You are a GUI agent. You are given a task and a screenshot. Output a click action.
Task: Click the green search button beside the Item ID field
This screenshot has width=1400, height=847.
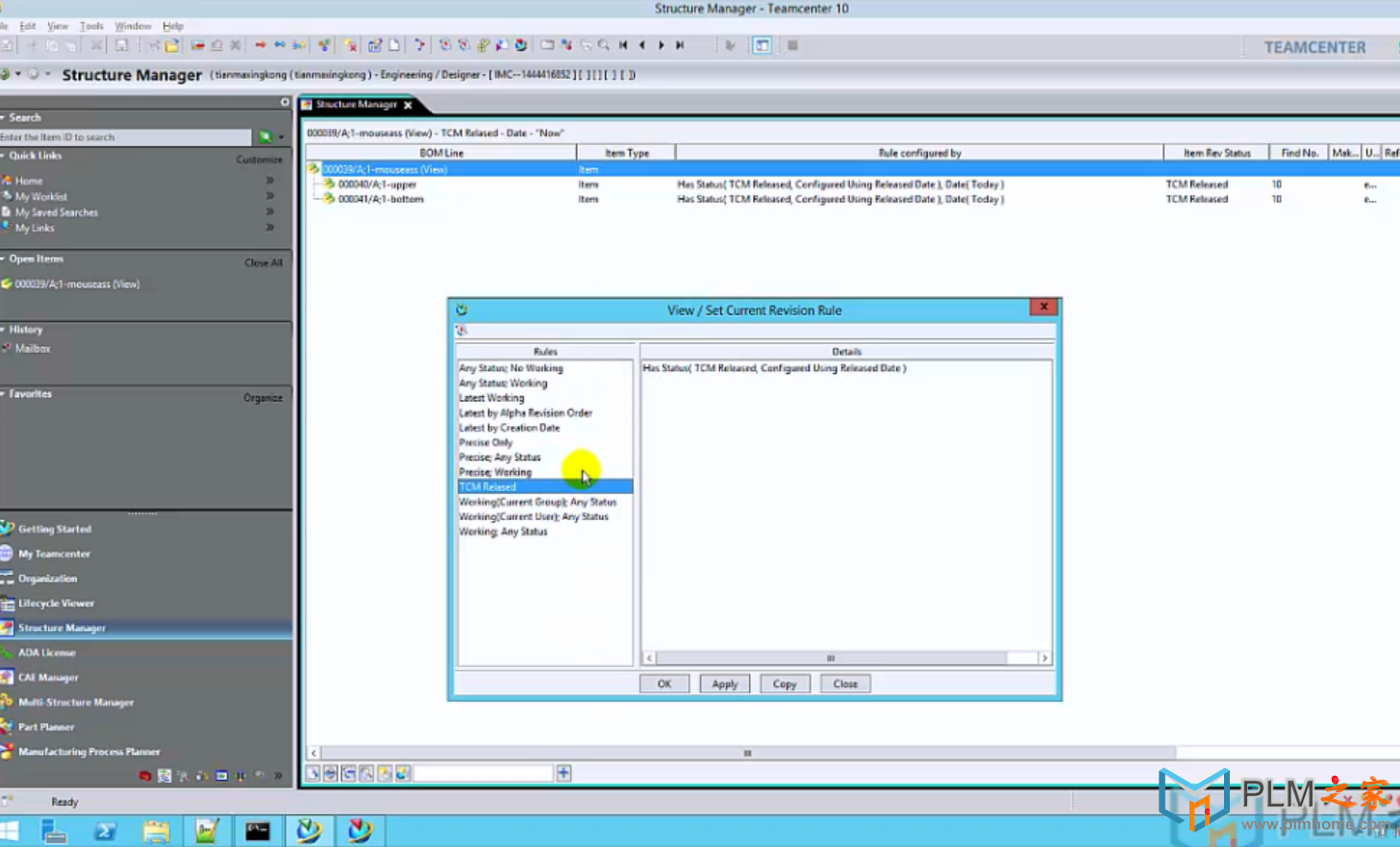click(264, 137)
